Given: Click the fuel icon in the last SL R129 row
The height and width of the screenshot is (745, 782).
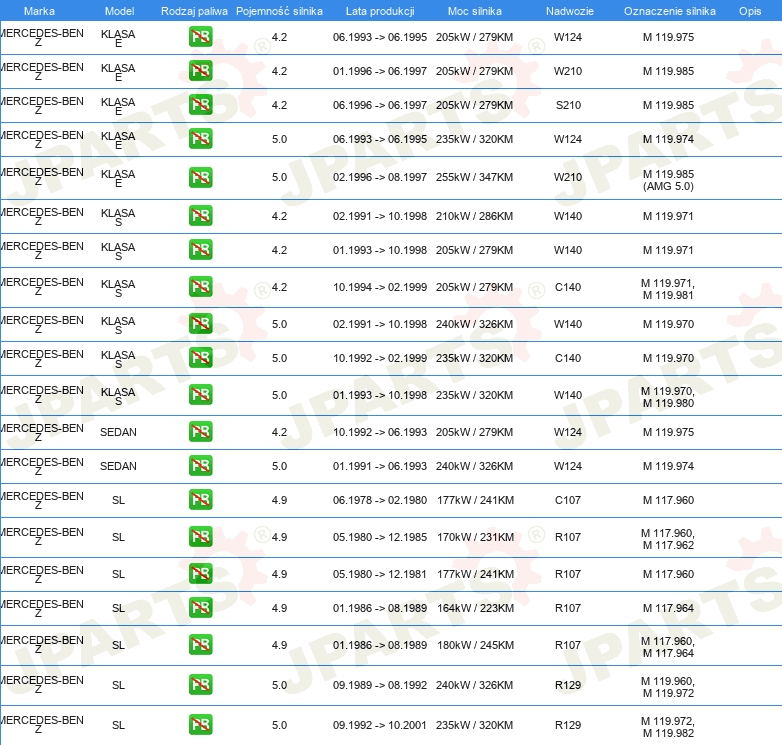Looking at the screenshot, I should click(x=200, y=725).
